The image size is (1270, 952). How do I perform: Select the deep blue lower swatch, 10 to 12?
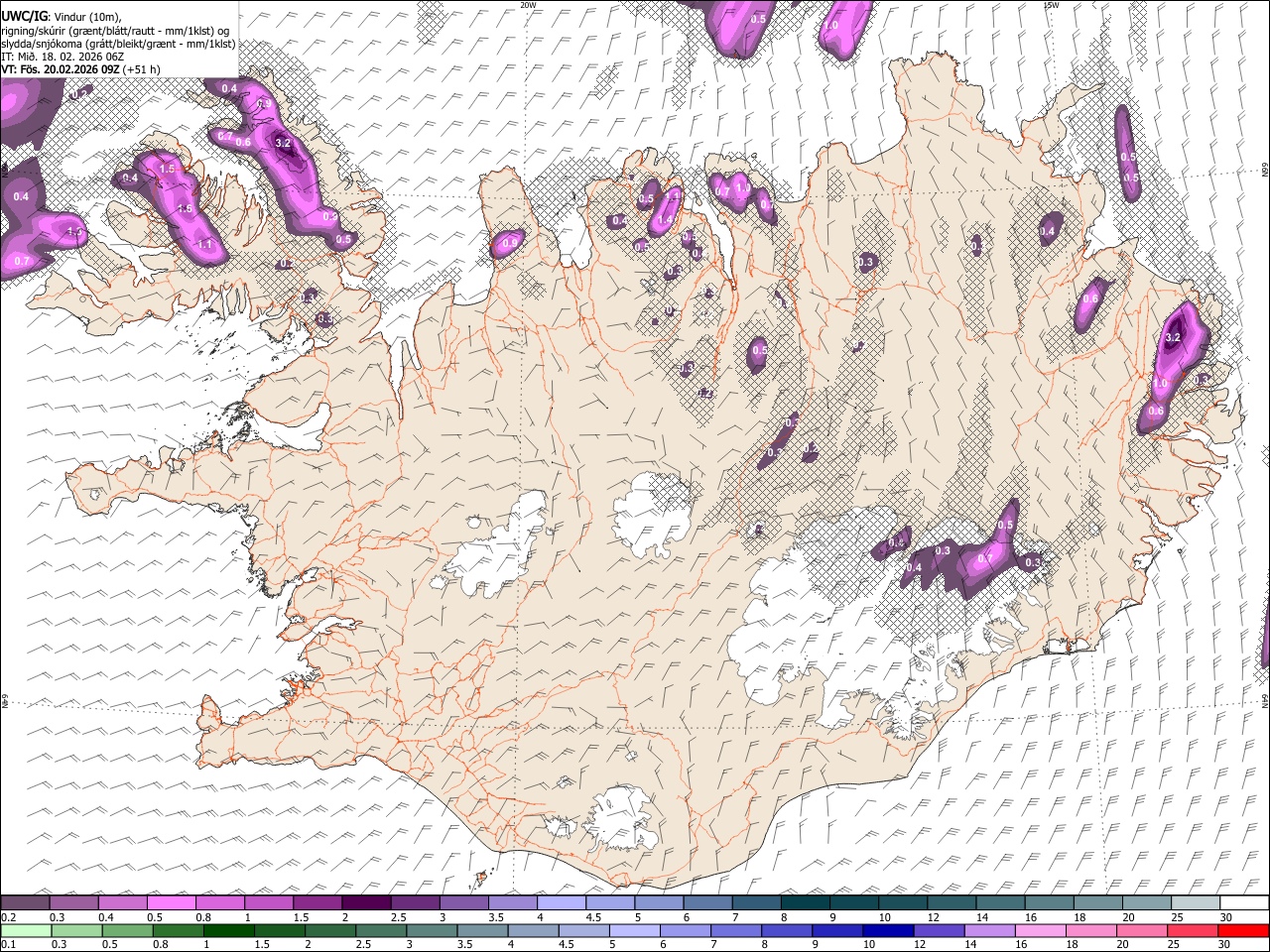(x=888, y=930)
